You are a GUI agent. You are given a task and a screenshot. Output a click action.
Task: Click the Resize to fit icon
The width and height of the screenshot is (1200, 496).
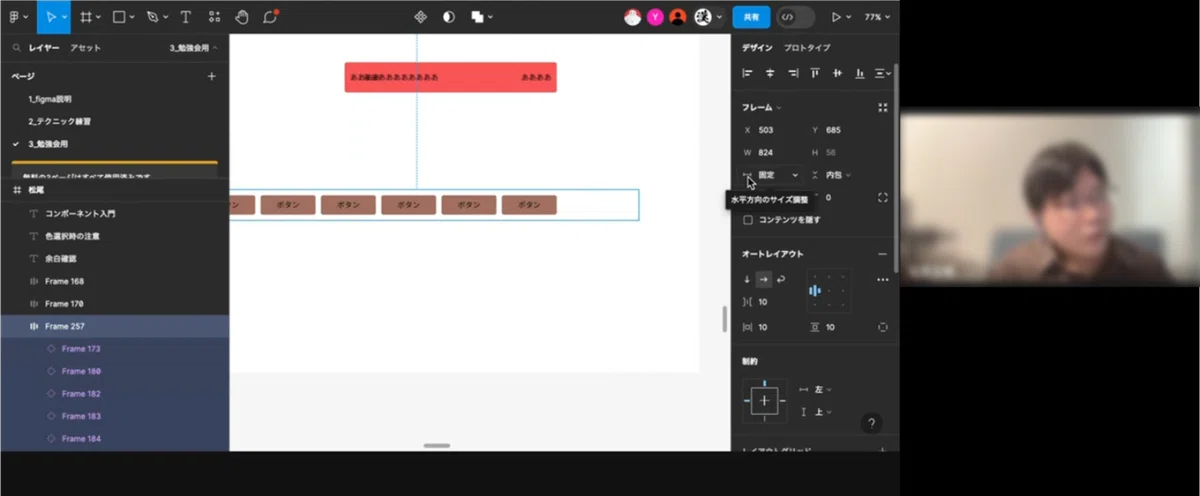click(x=882, y=107)
